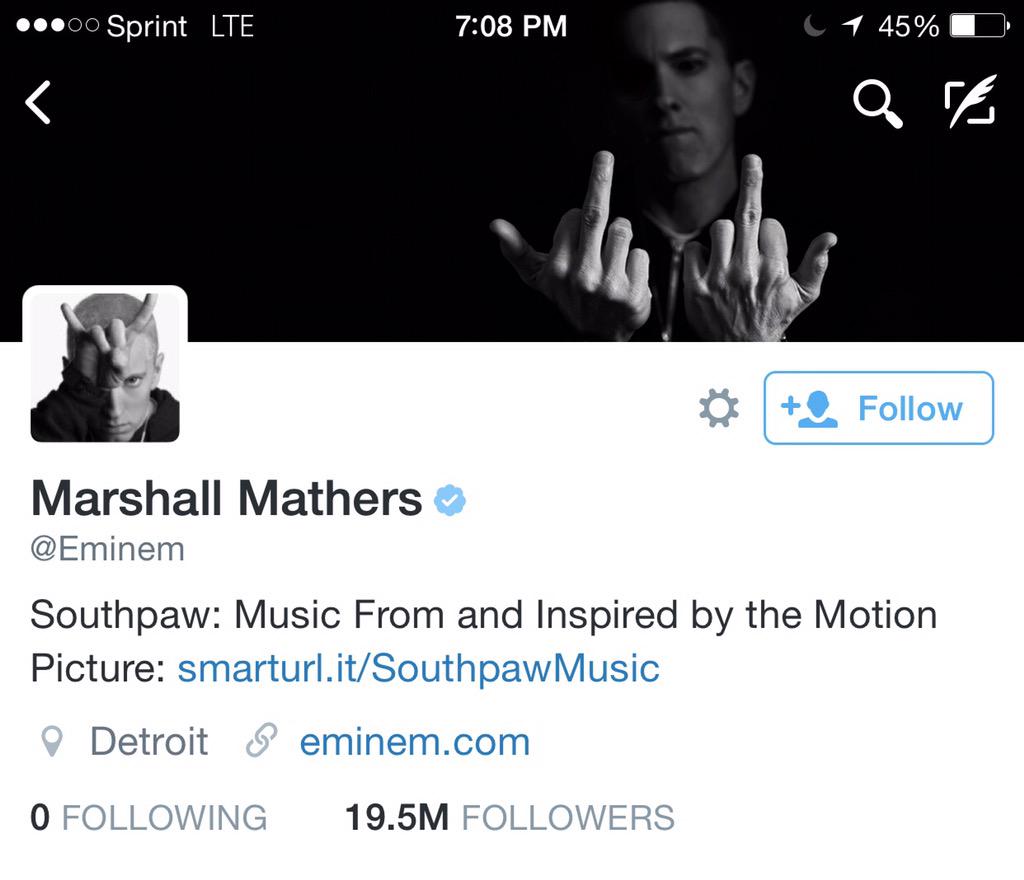Viewport: 1024px width, 880px height.
Task: Tap the chain link icon
Action: click(261, 740)
